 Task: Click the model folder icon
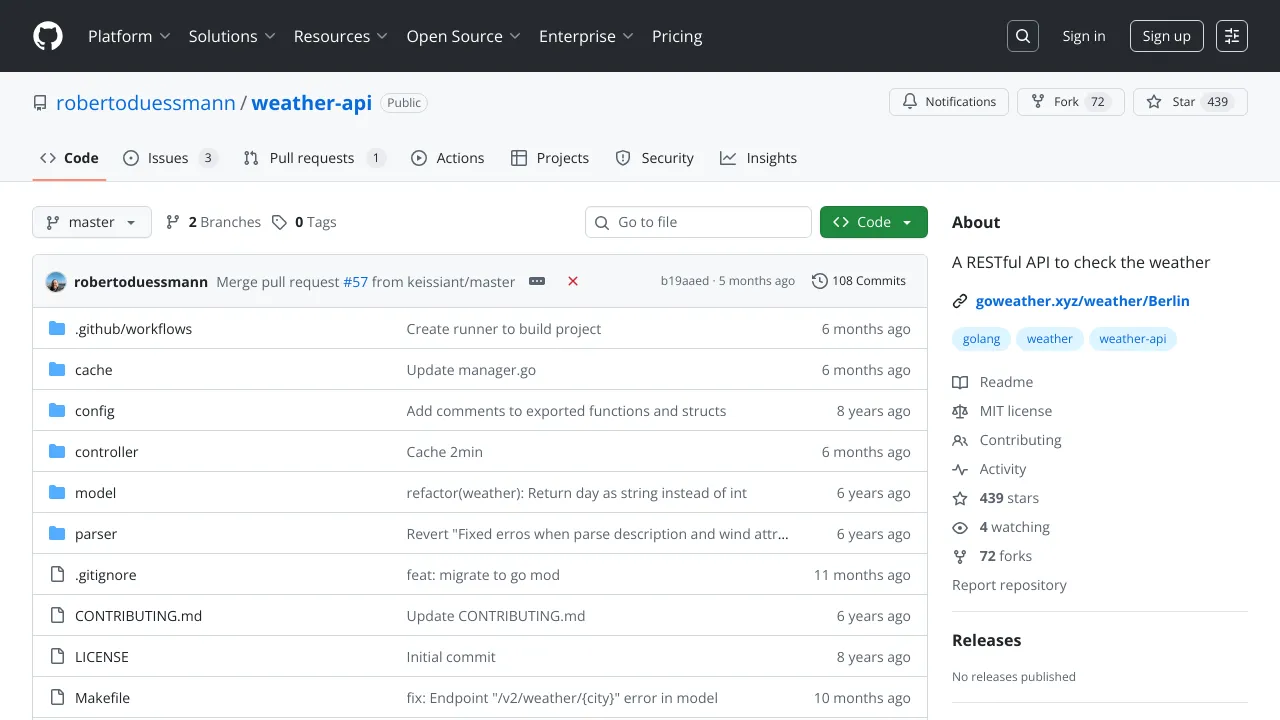57,493
